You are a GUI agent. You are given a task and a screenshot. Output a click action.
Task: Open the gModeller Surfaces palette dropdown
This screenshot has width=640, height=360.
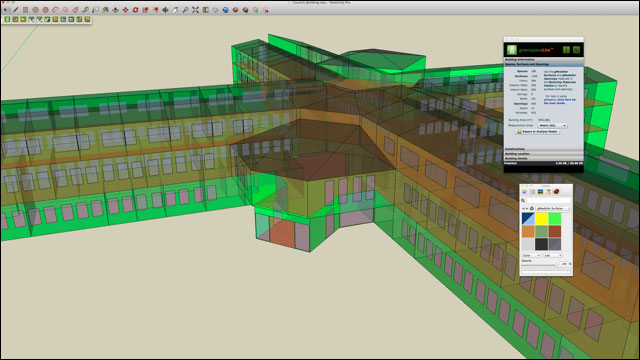[553, 209]
